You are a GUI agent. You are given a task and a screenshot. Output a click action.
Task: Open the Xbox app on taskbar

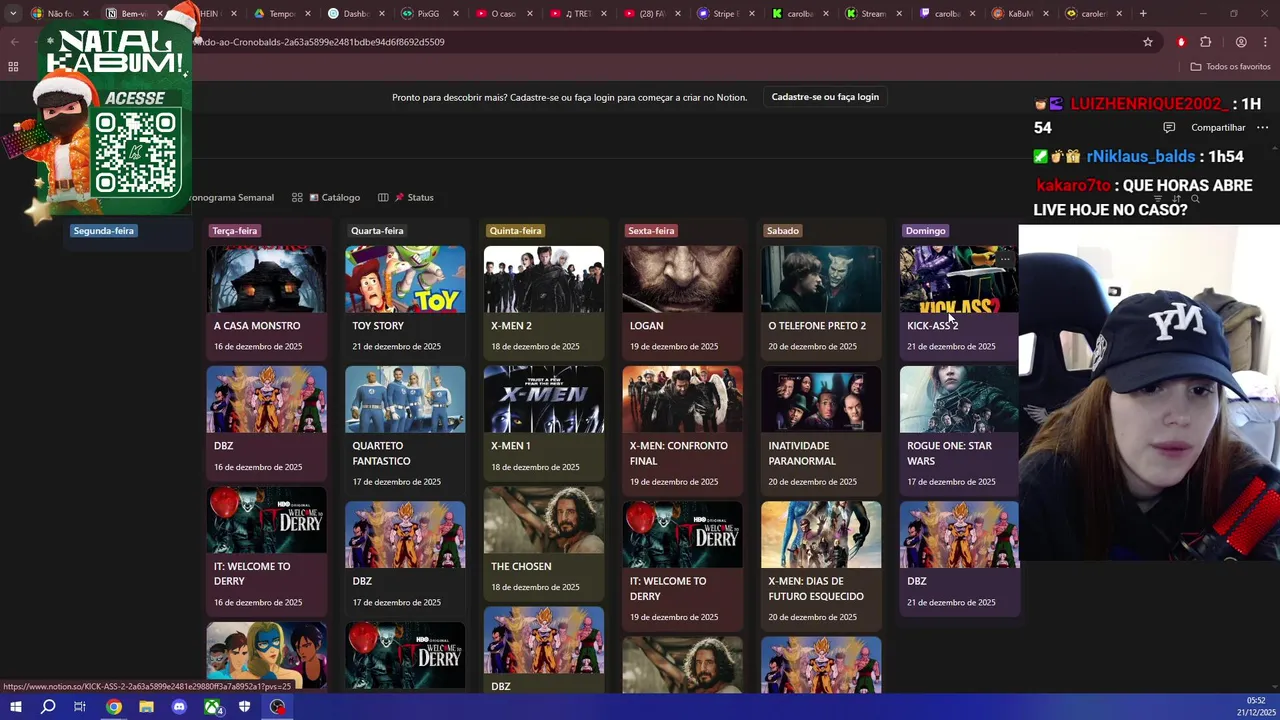213,707
